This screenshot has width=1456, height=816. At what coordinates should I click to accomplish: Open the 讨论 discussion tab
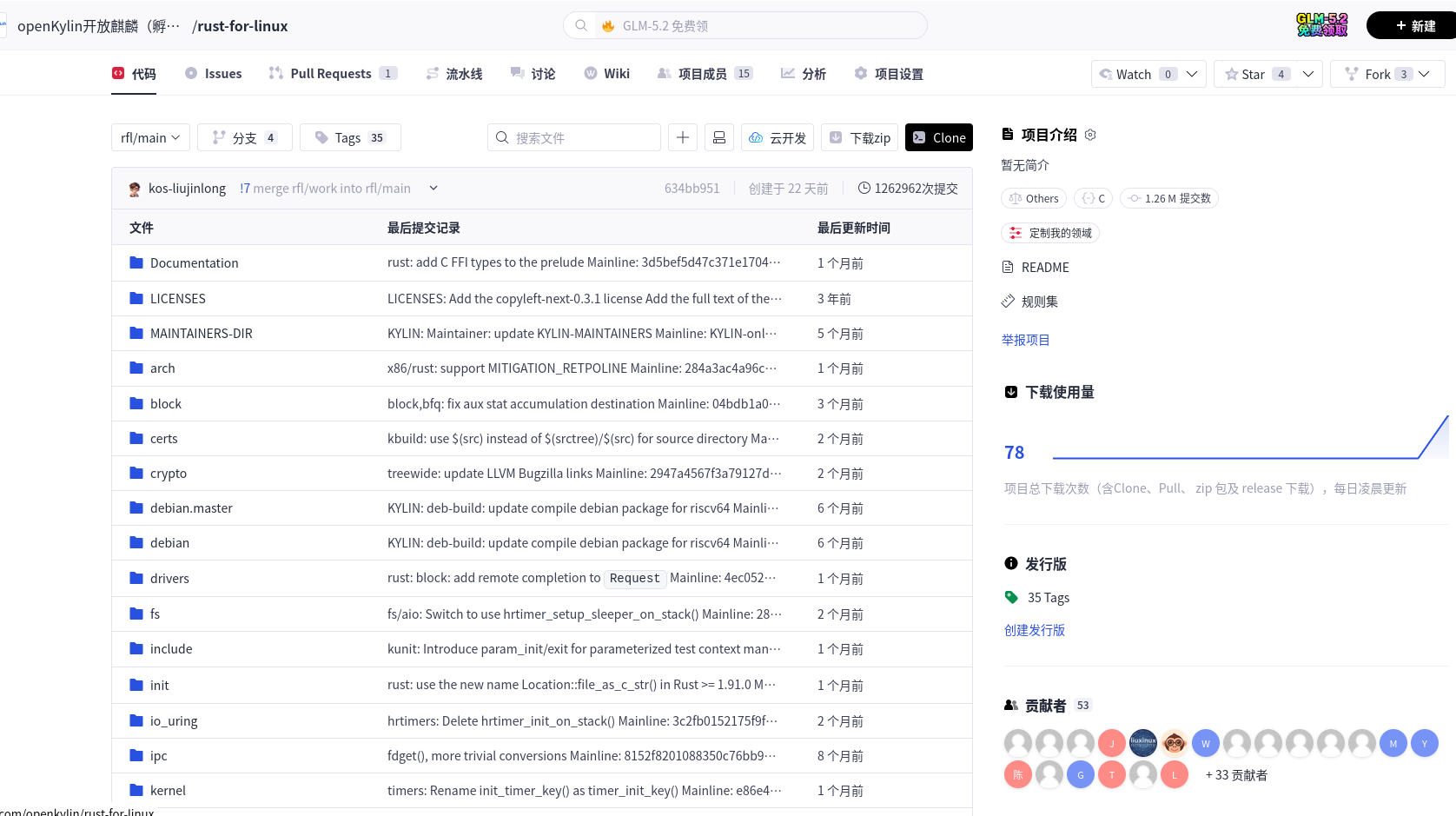(x=533, y=74)
